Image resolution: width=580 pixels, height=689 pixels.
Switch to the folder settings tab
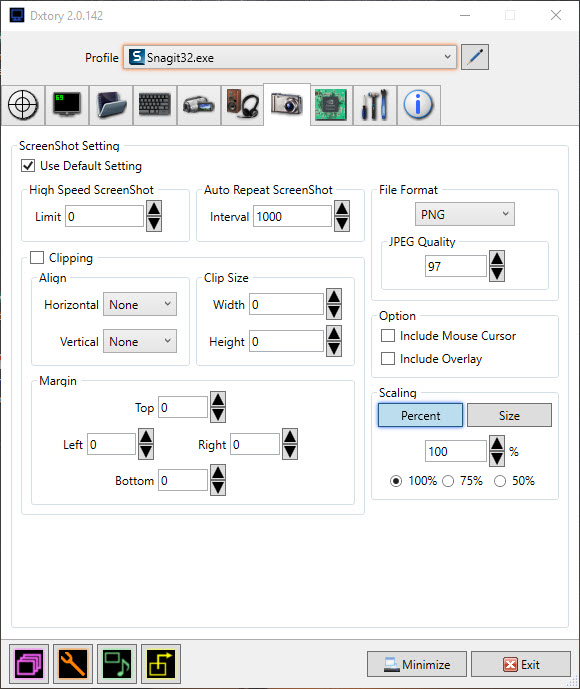click(111, 105)
